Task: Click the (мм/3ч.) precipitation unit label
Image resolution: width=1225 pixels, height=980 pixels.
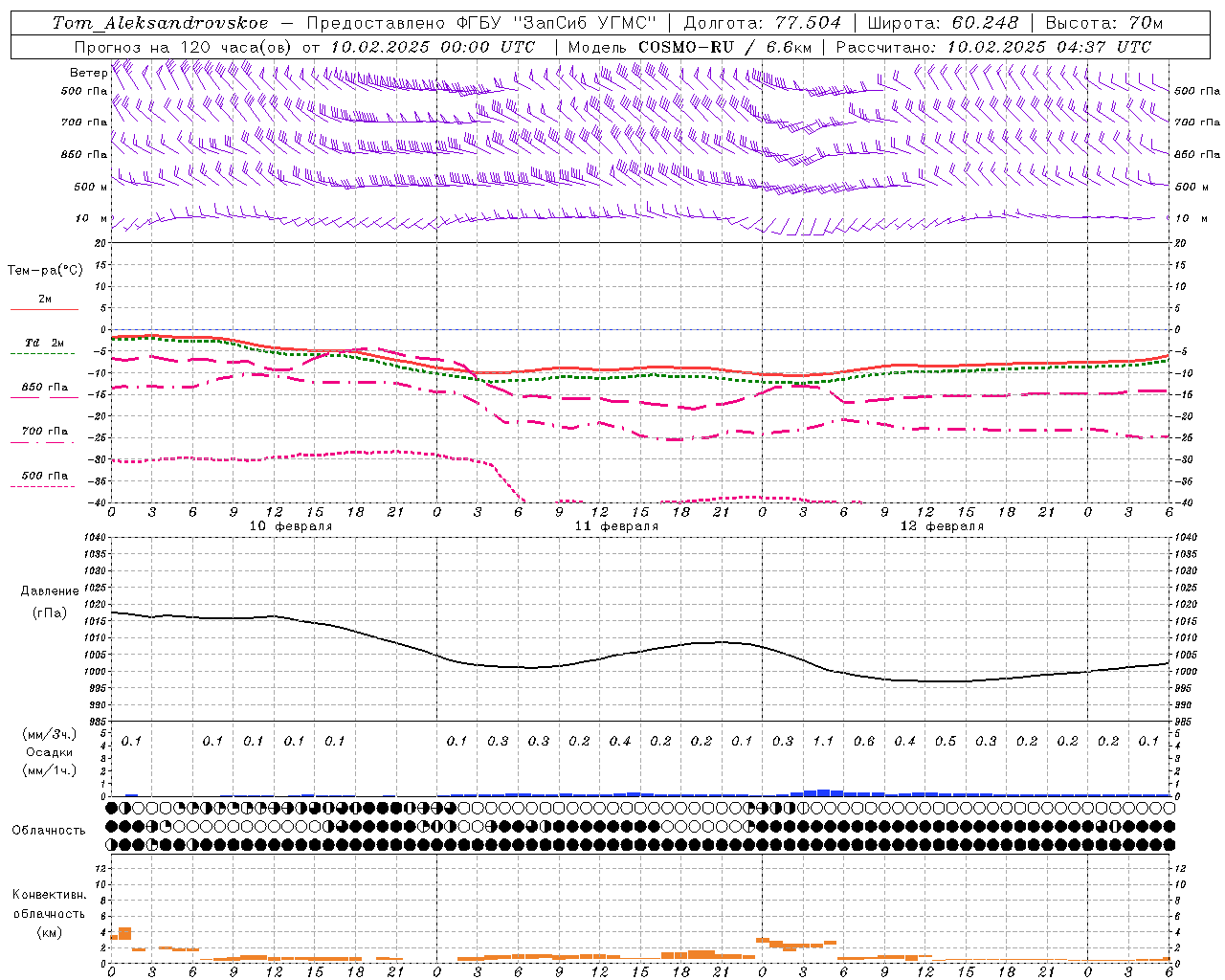Action: [x=50, y=734]
